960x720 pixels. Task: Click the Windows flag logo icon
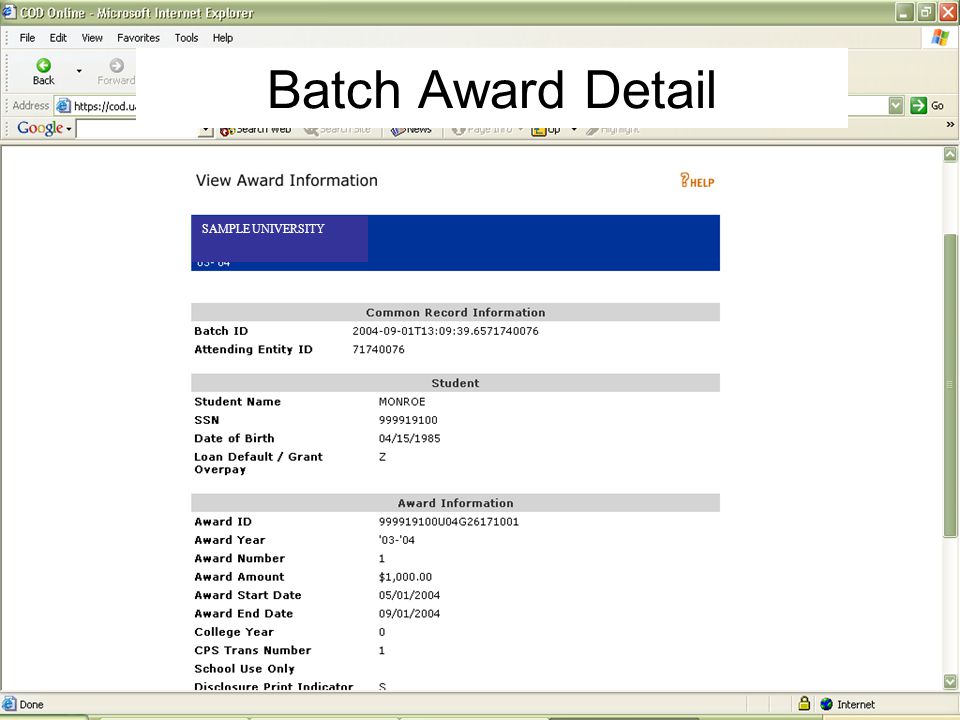[x=940, y=37]
